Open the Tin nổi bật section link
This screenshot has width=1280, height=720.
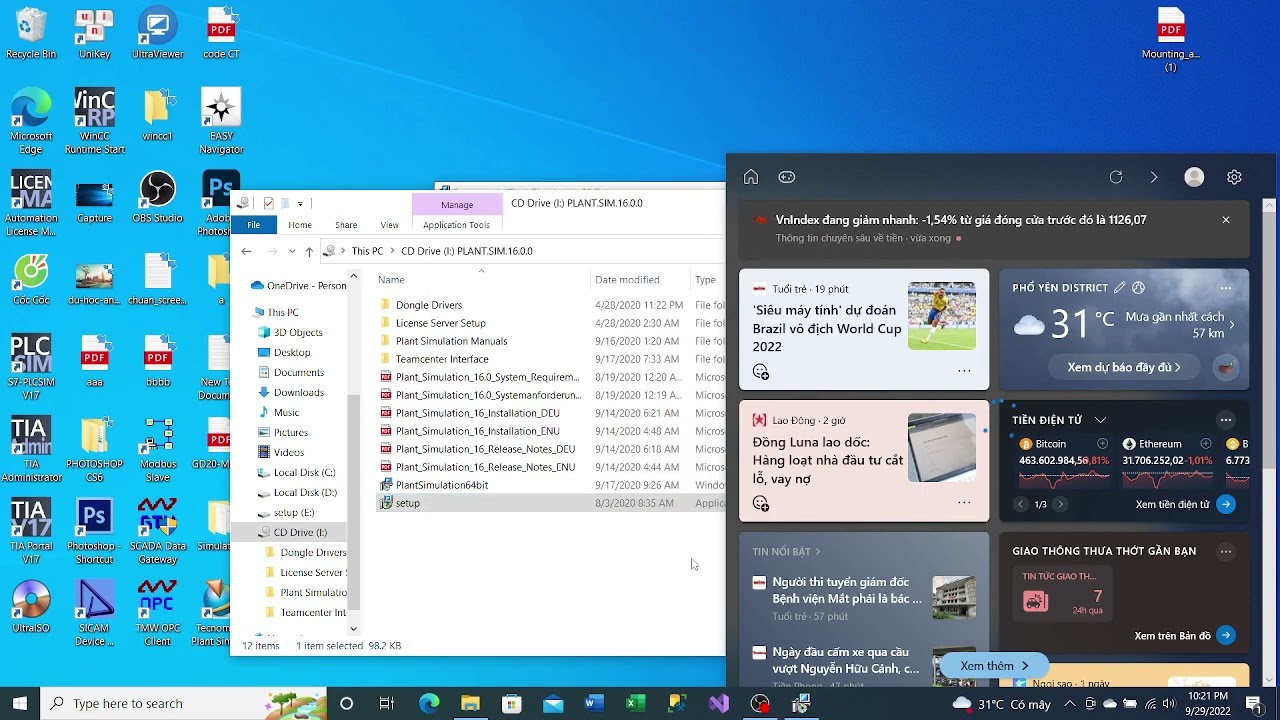click(786, 551)
